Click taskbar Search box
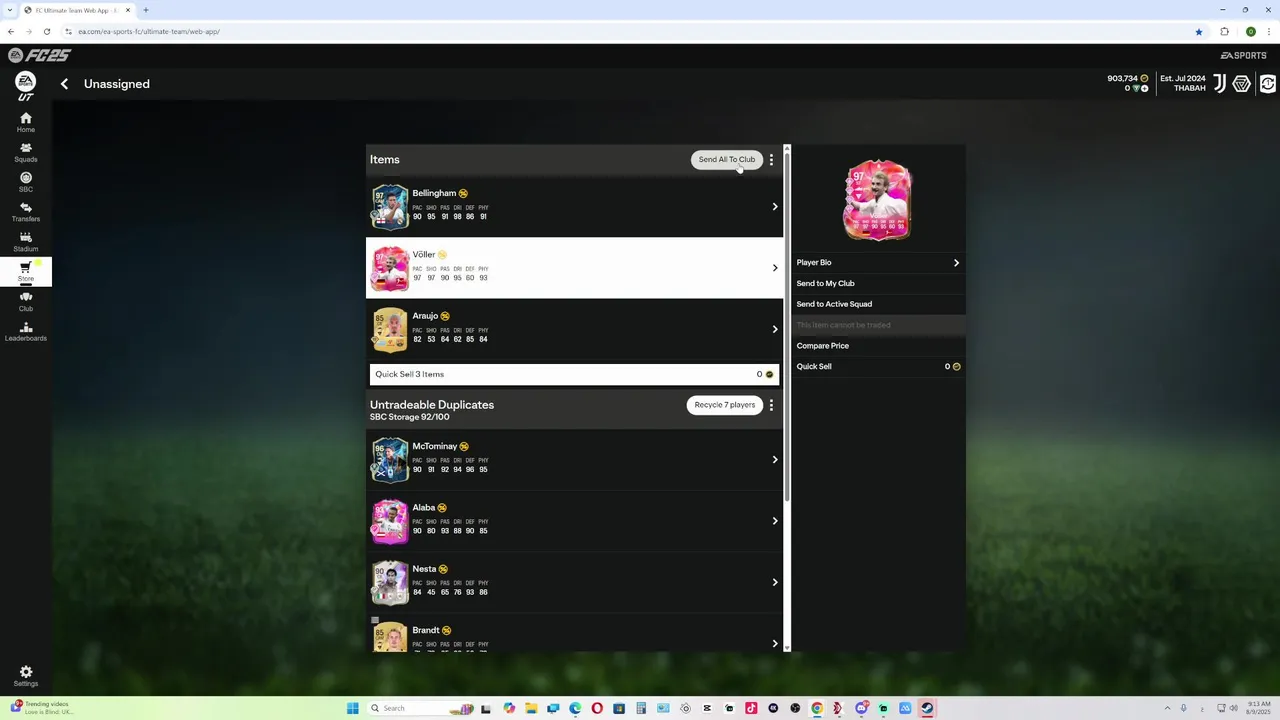The width and height of the screenshot is (1280, 720). tap(420, 708)
